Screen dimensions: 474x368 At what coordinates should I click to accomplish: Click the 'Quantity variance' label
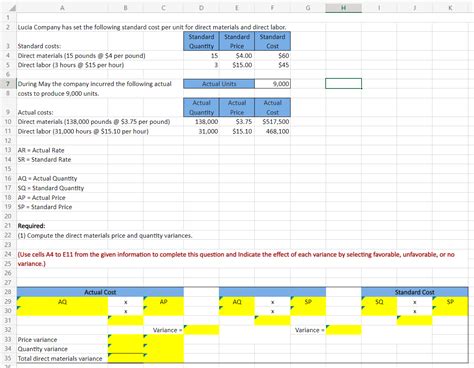pyautogui.click(x=42, y=349)
